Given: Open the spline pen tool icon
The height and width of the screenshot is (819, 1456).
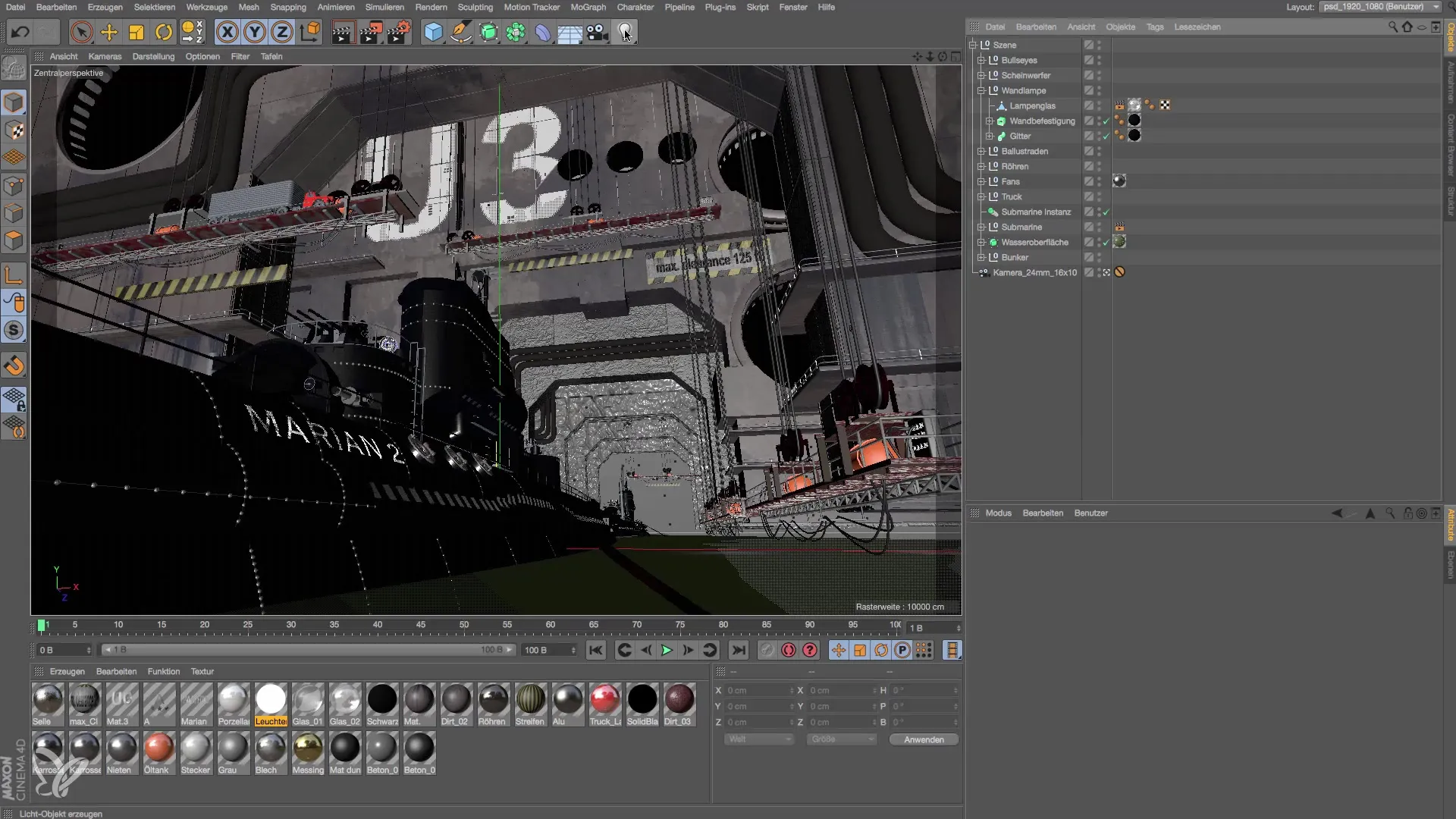Looking at the screenshot, I should pos(461,32).
